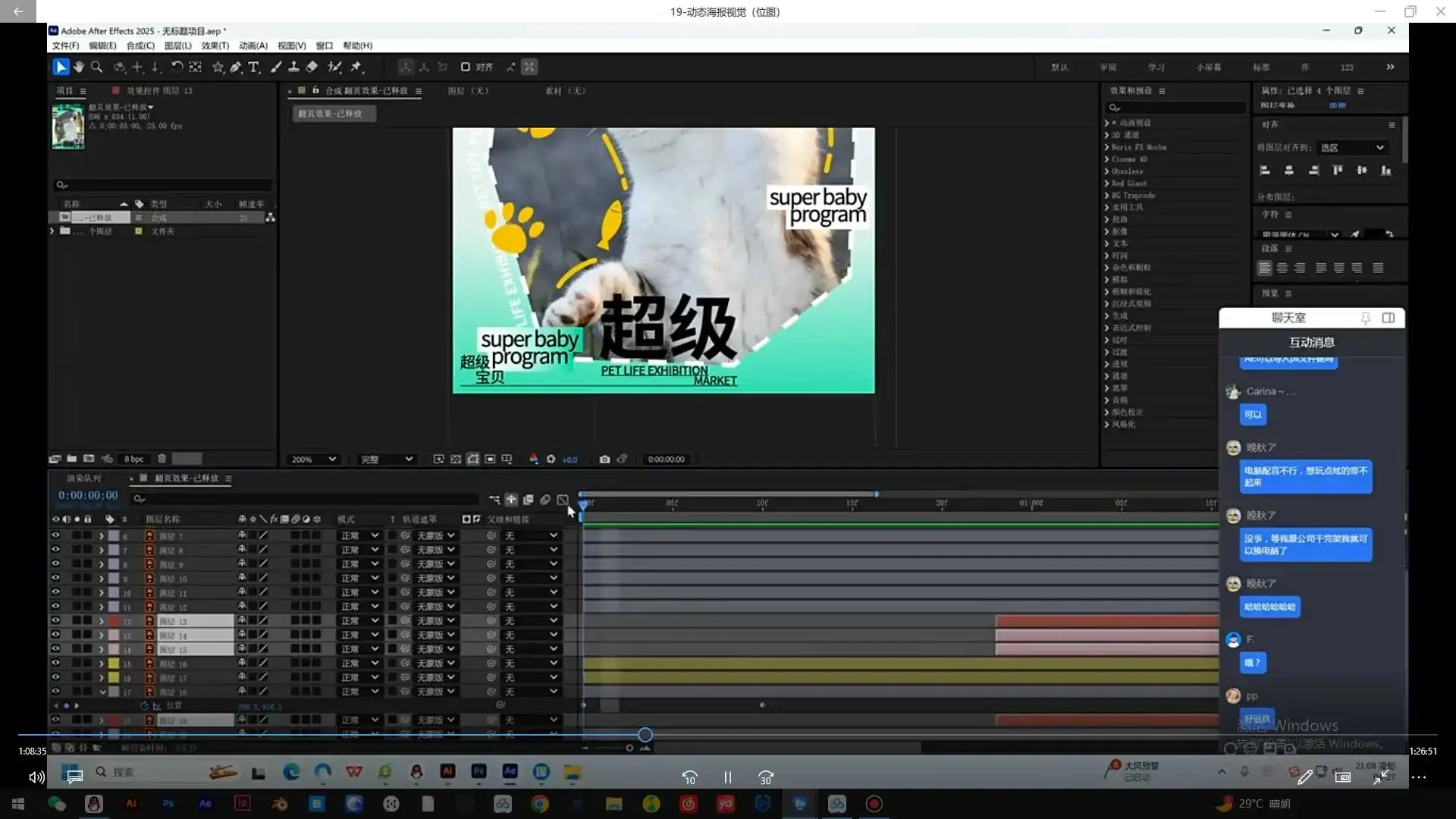Select the Eraser tool

click(x=312, y=67)
